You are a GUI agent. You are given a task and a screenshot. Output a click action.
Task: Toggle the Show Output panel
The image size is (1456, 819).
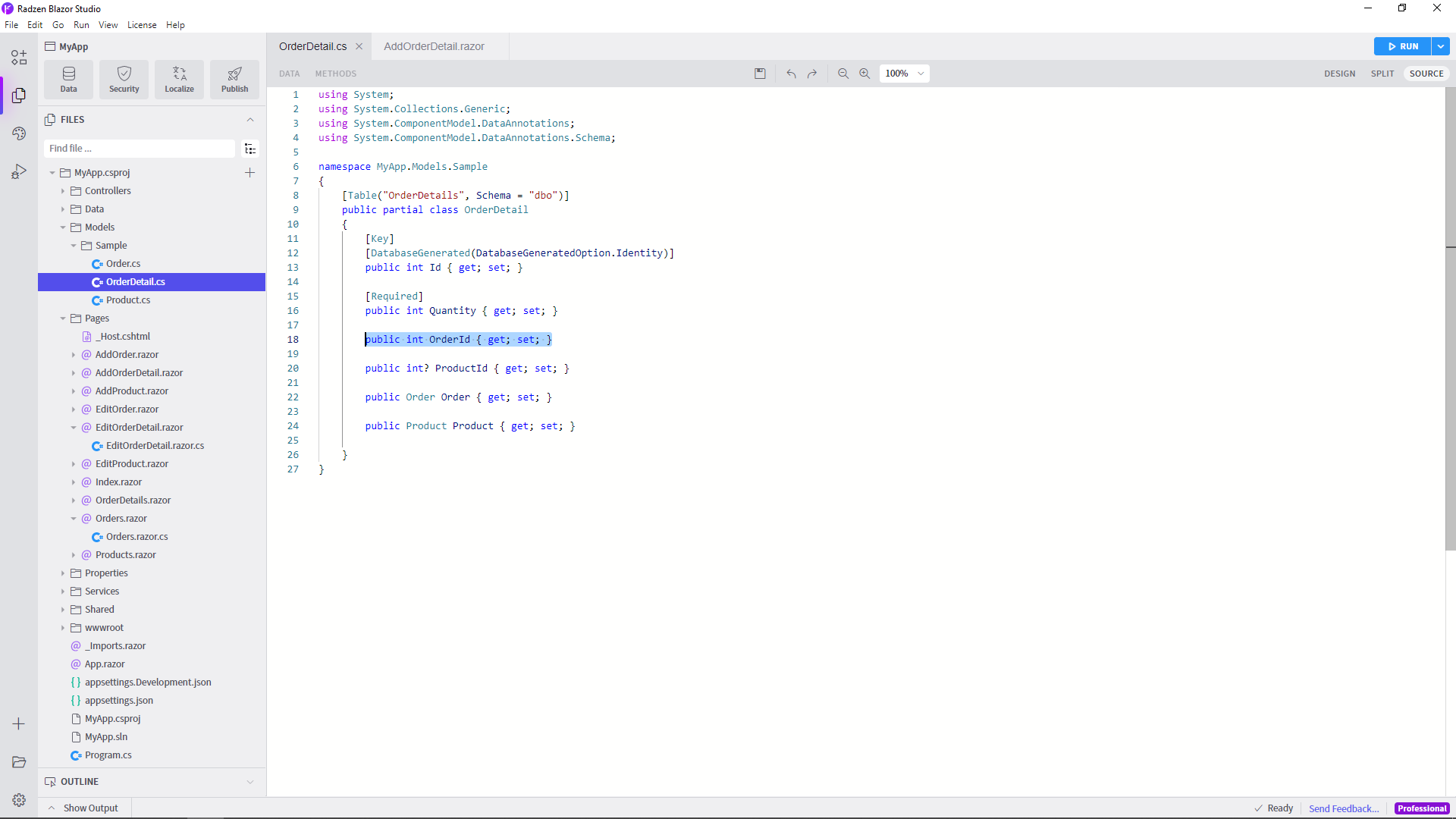click(x=83, y=808)
